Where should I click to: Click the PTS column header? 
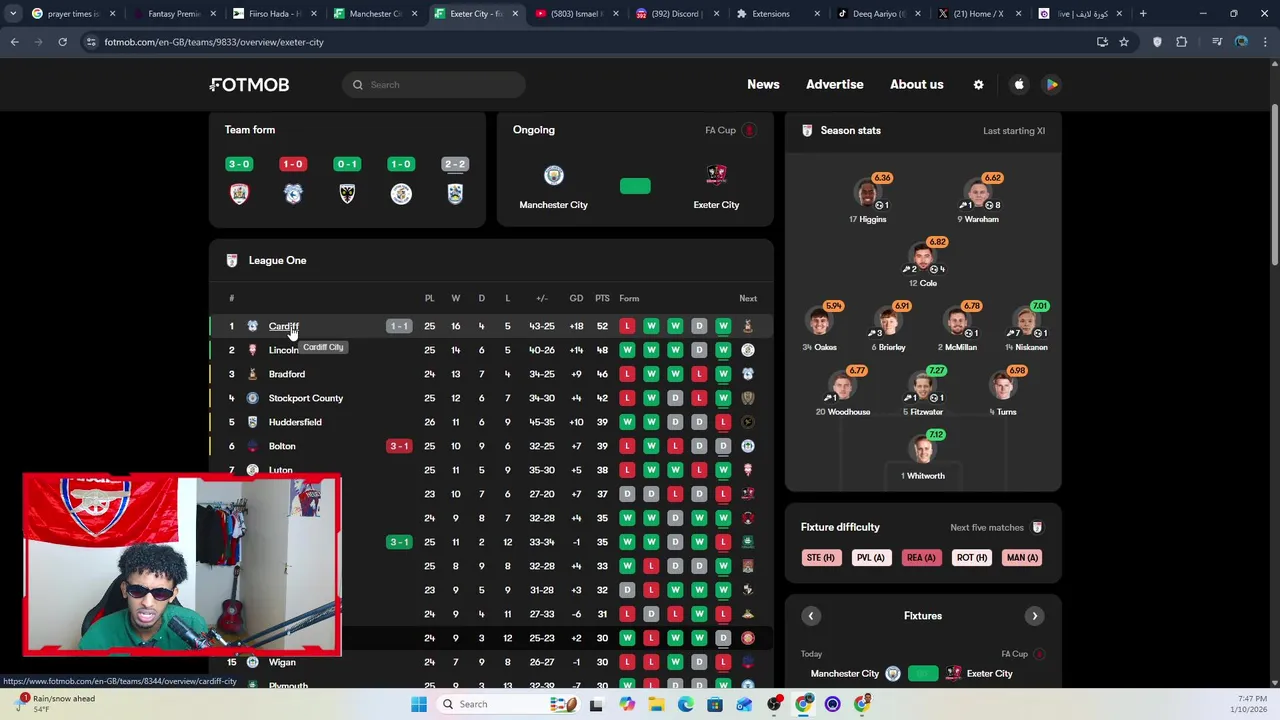point(602,298)
